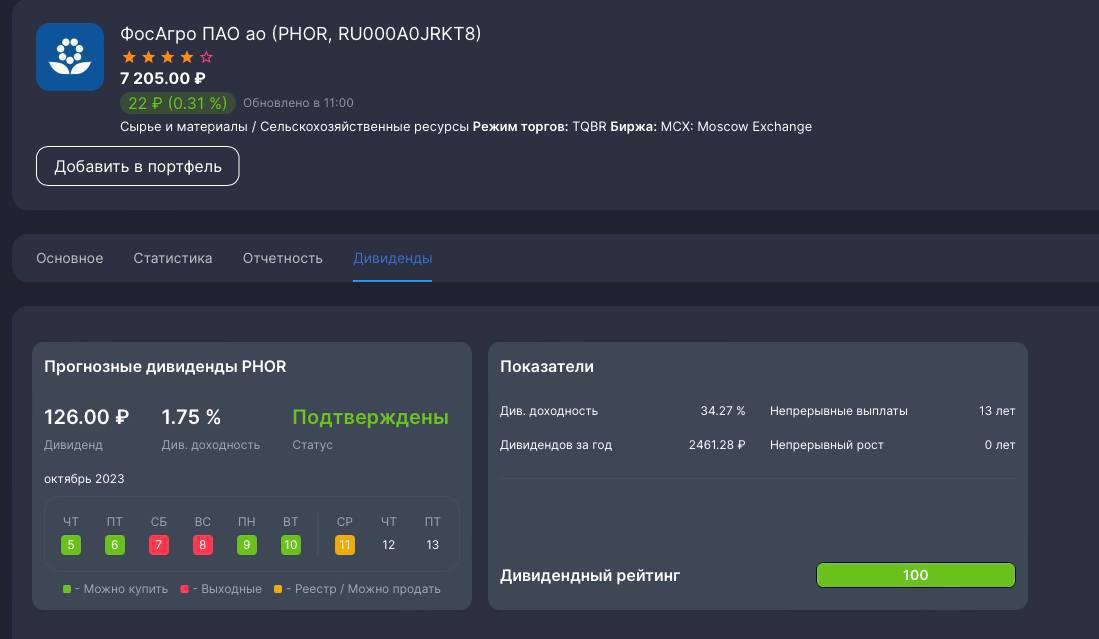
Task: Click the green Можно купить legend marker
Action: 67,589
